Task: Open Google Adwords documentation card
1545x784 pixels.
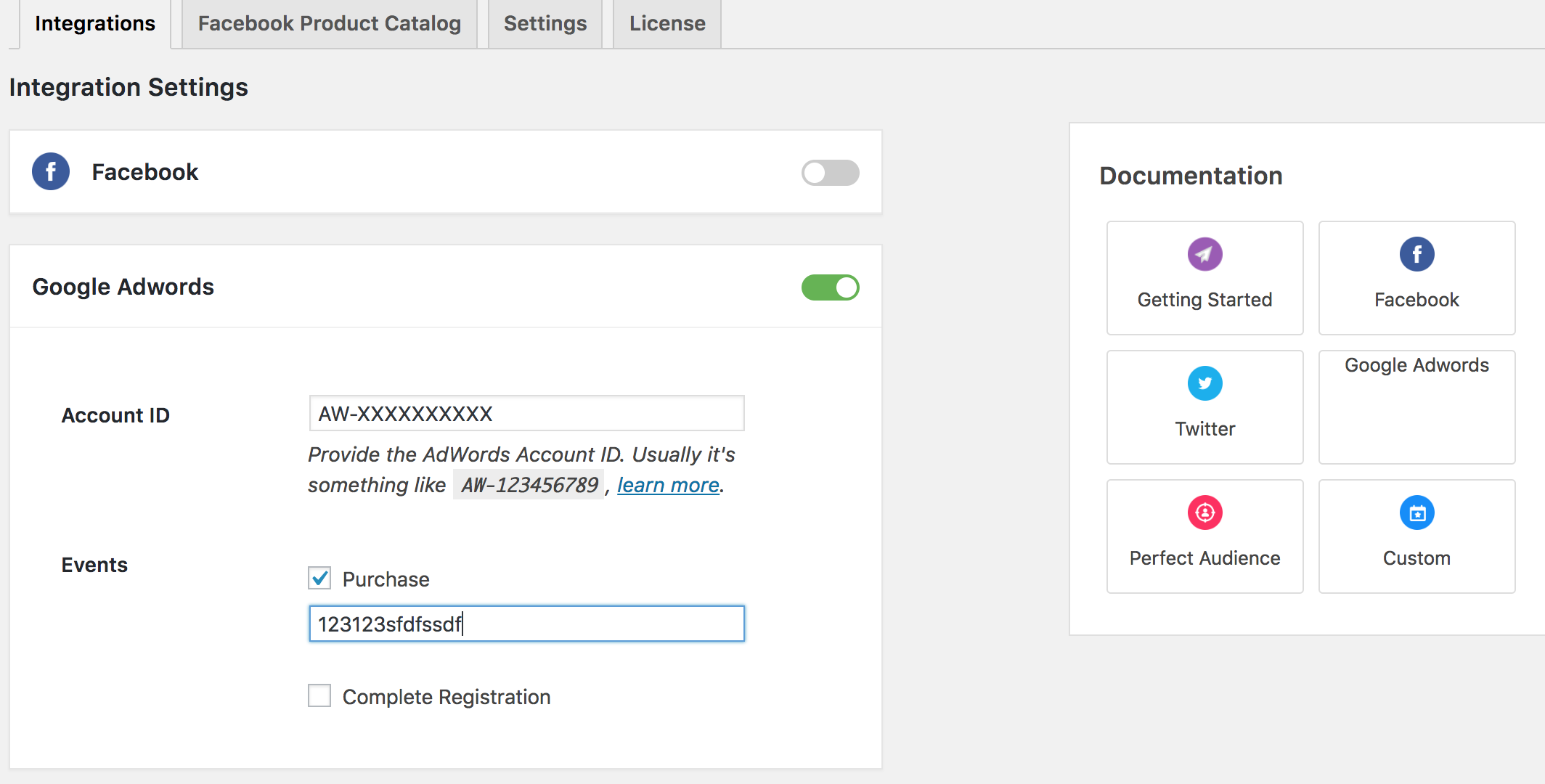Action: tap(1416, 407)
